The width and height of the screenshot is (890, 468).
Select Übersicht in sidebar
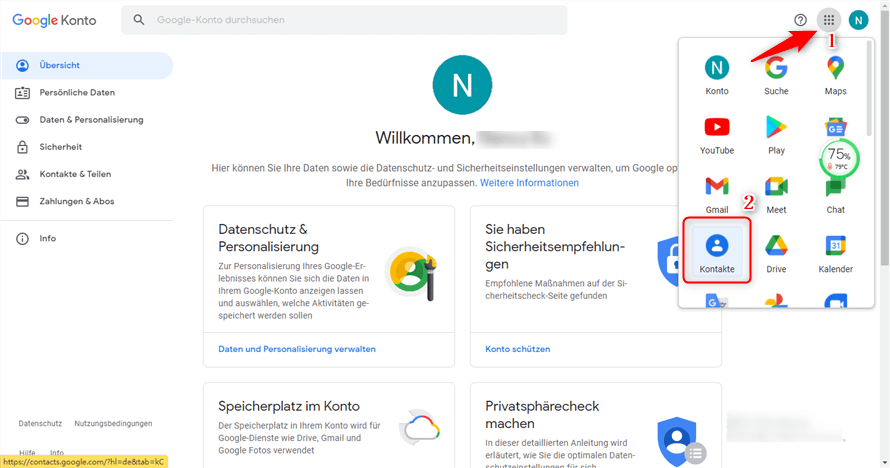point(87,65)
